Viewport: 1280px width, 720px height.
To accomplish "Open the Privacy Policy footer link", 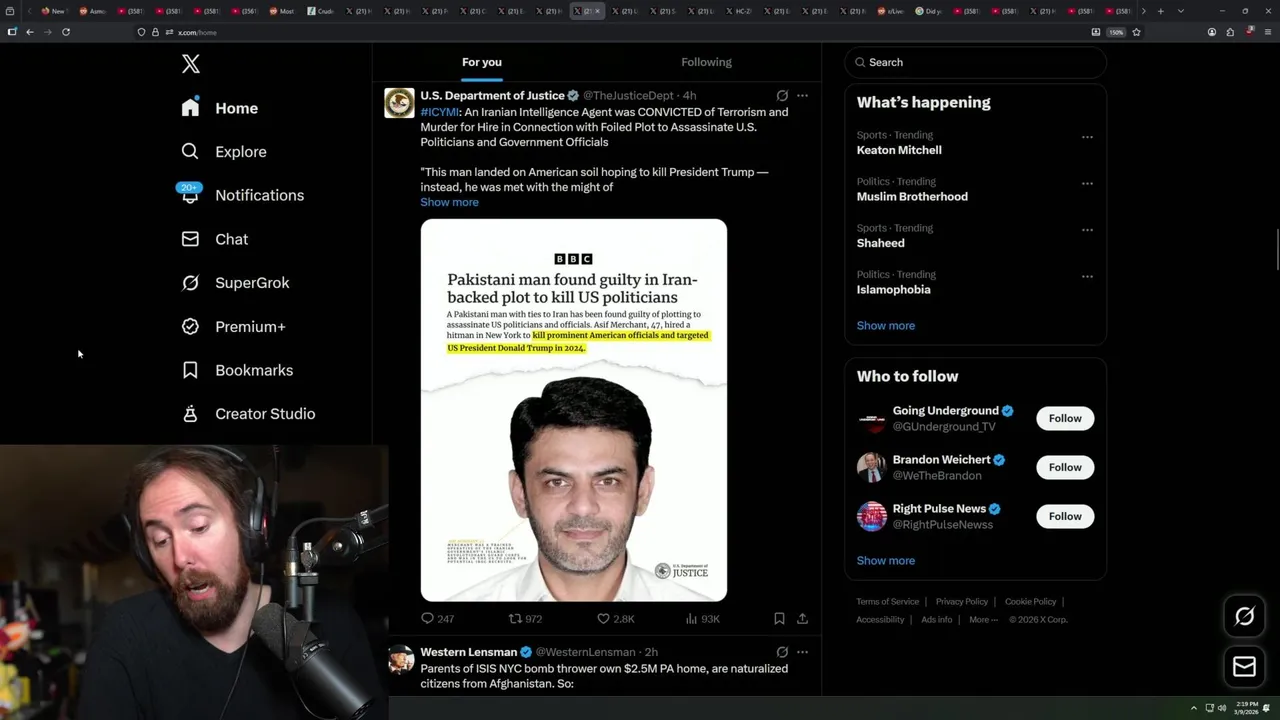I will click(x=961, y=602).
